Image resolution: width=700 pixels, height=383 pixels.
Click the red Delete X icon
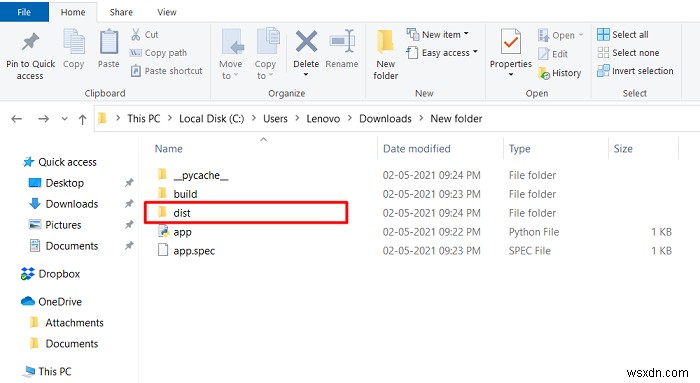pyautogui.click(x=306, y=42)
